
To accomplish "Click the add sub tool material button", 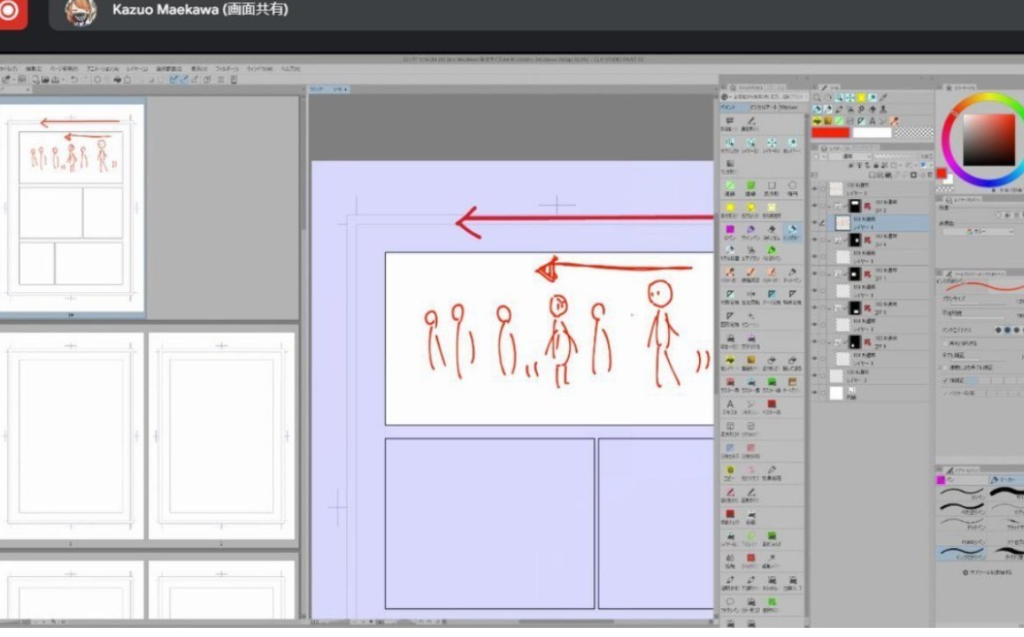I will tap(988, 572).
